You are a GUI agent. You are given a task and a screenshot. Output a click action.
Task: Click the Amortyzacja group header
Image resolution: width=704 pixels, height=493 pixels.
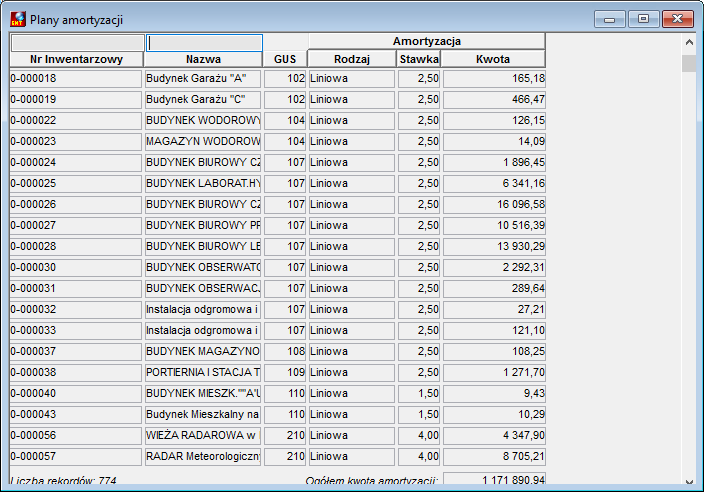(x=427, y=41)
